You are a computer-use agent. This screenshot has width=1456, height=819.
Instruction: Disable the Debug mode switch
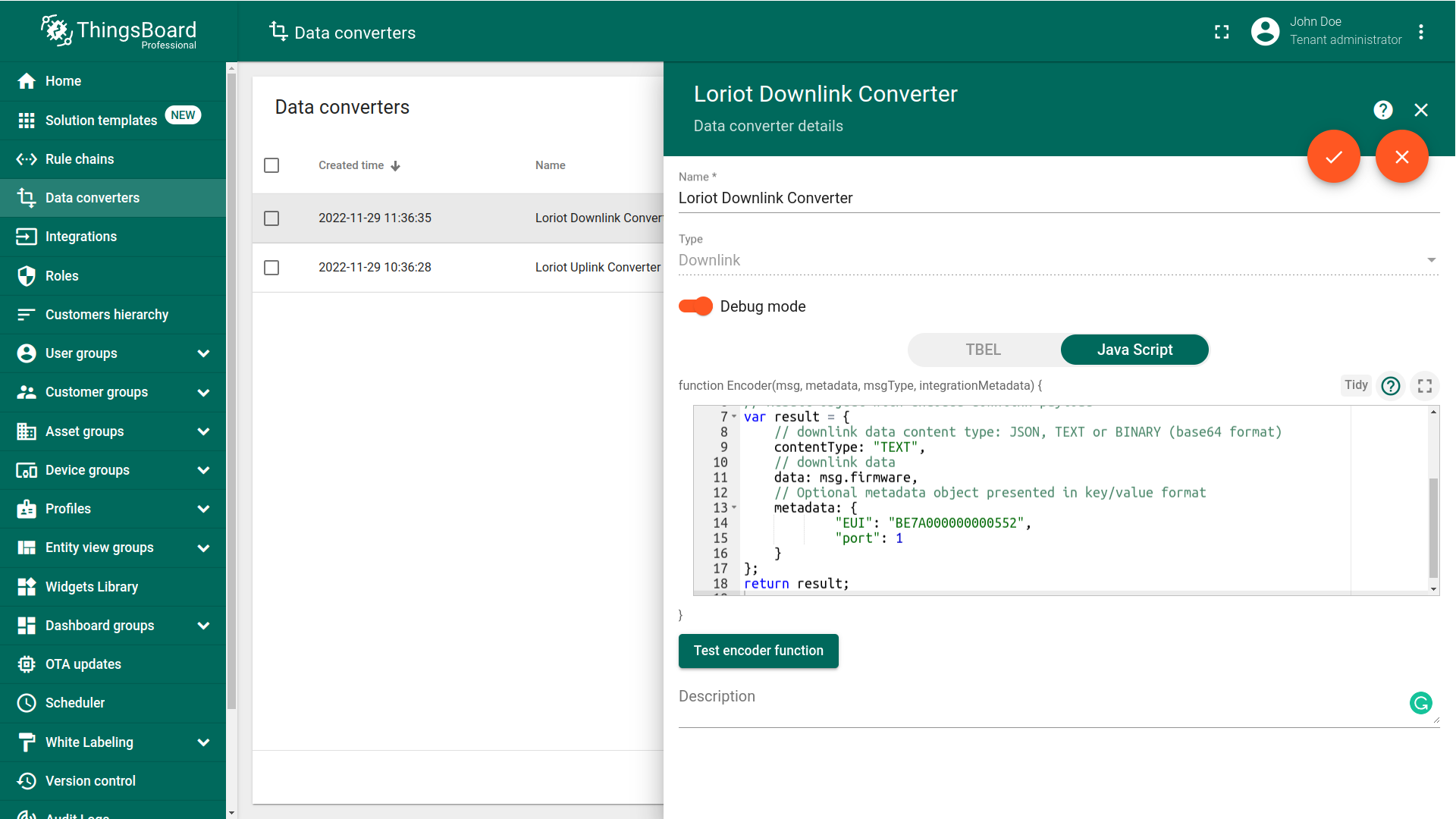tap(695, 306)
